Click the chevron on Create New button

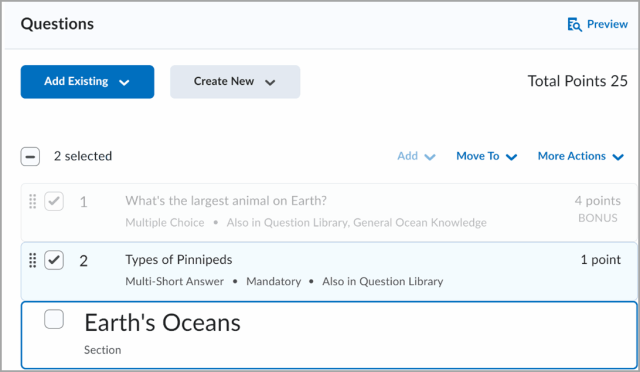[x=270, y=82]
